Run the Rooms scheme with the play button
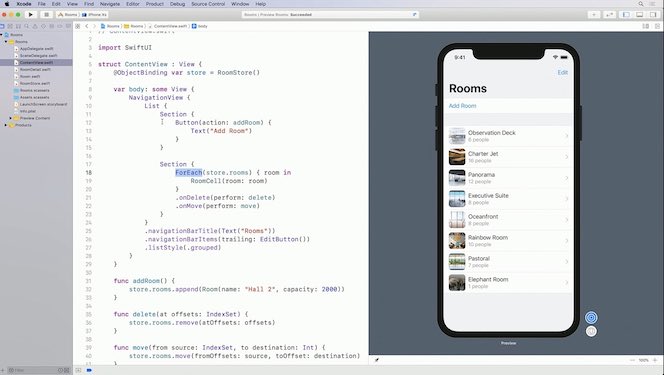This screenshot has width=664, height=375. (x=30, y=14)
